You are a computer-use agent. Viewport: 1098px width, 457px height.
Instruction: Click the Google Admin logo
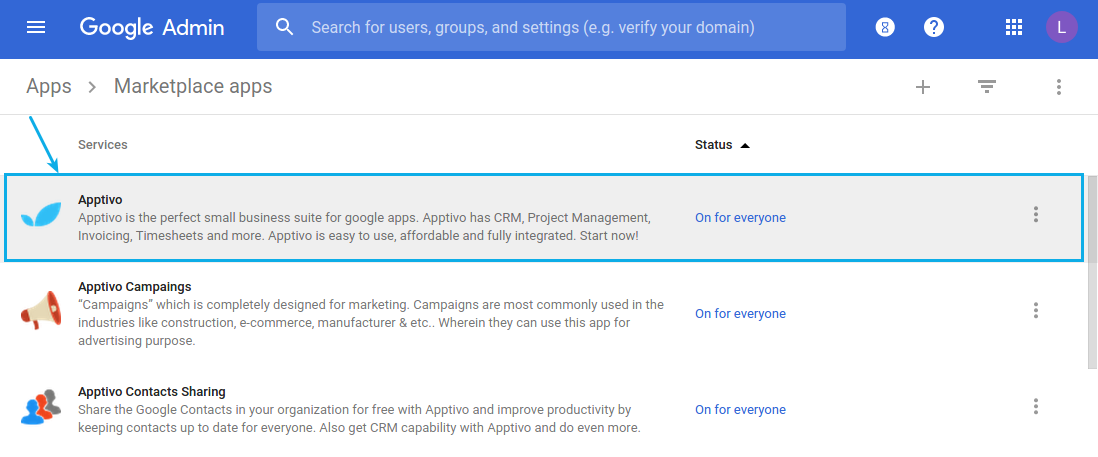pyautogui.click(x=152, y=27)
